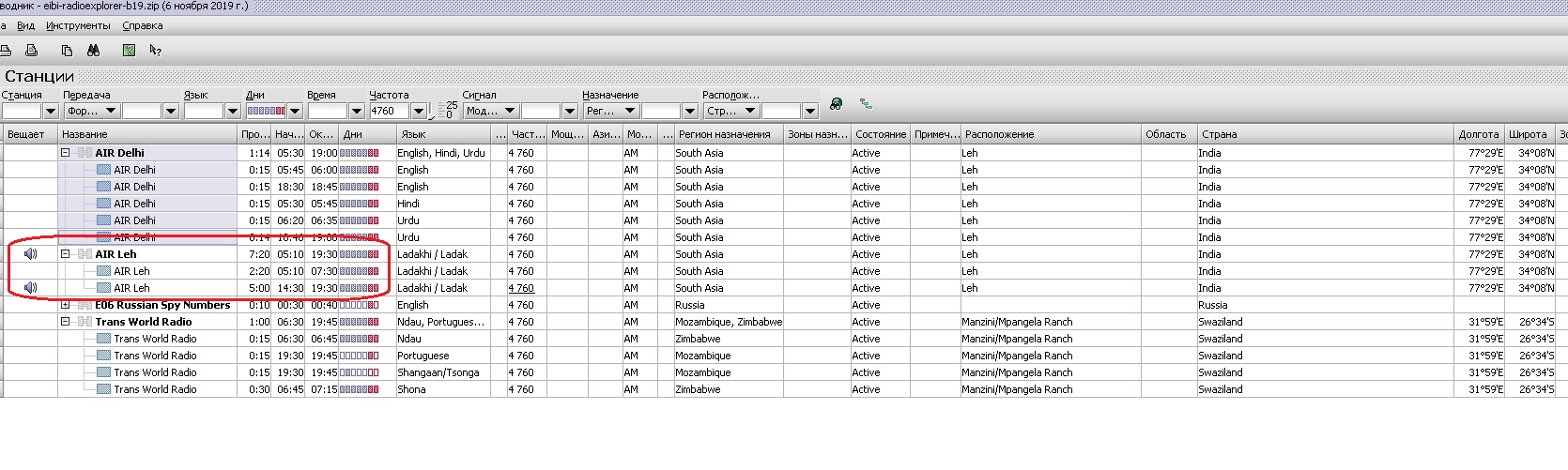Sort by the Состояние column header

click(880, 134)
